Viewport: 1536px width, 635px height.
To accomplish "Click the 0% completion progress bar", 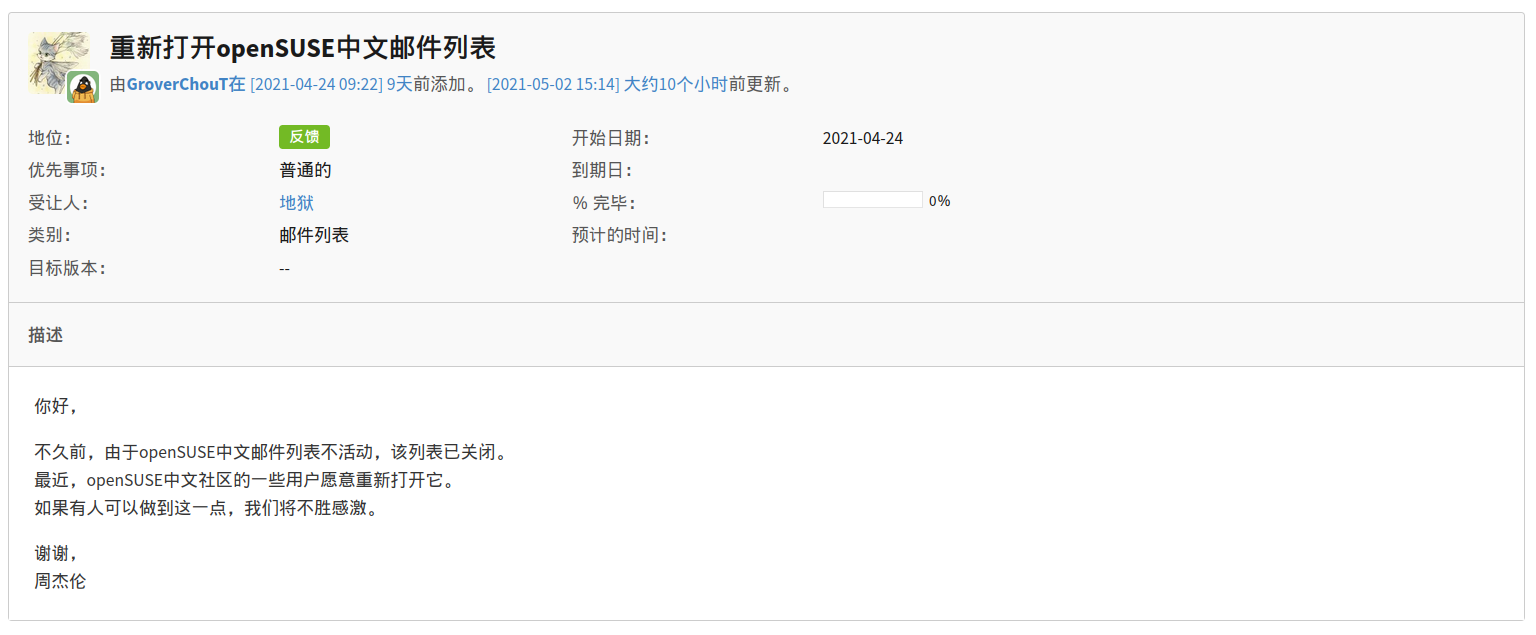I will pyautogui.click(x=871, y=199).
